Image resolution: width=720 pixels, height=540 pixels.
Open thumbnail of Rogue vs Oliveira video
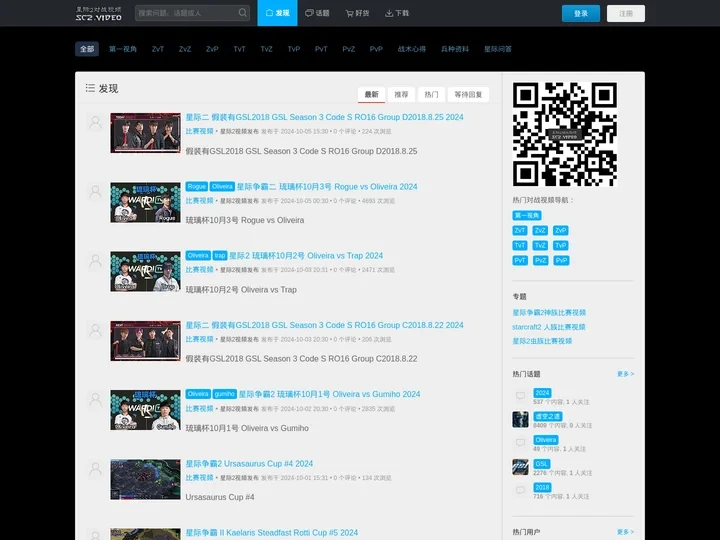click(x=146, y=202)
